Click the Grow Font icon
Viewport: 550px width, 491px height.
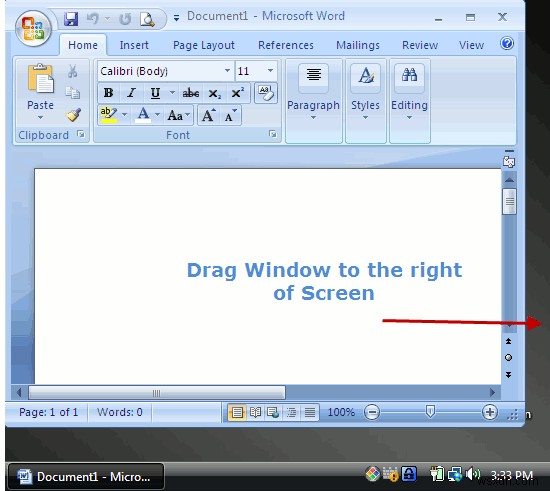click(209, 115)
